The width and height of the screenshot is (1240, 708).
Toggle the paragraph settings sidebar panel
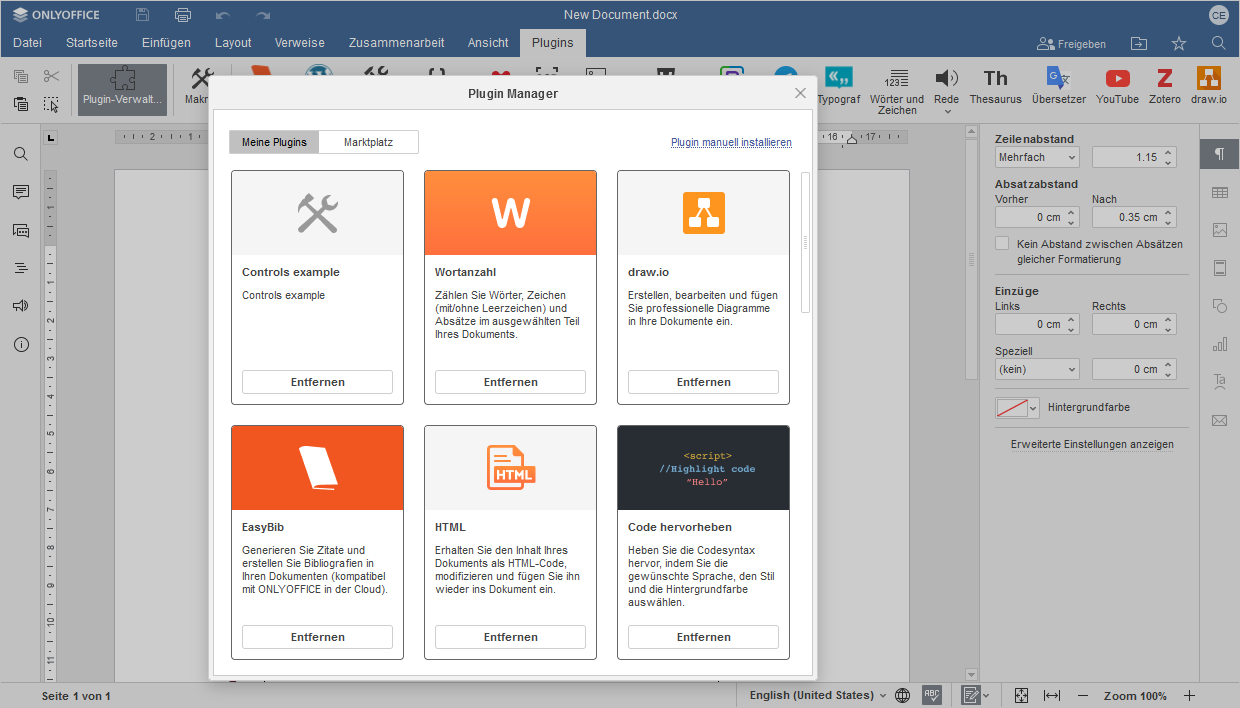tap(1220, 154)
